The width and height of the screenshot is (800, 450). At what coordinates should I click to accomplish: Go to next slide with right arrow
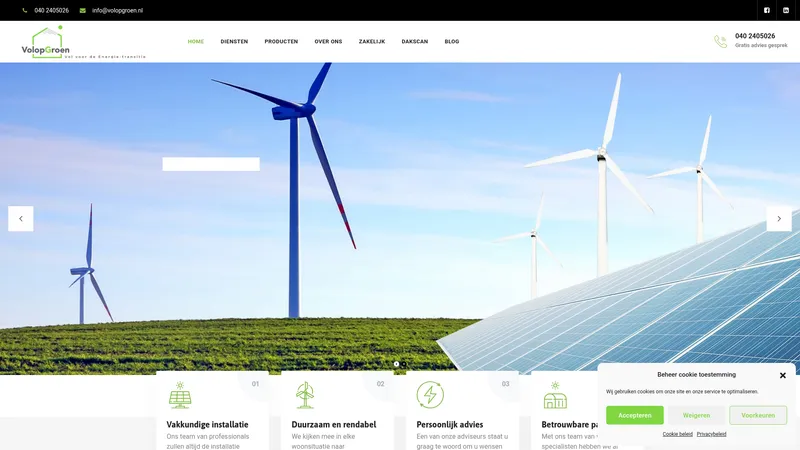[x=779, y=218]
